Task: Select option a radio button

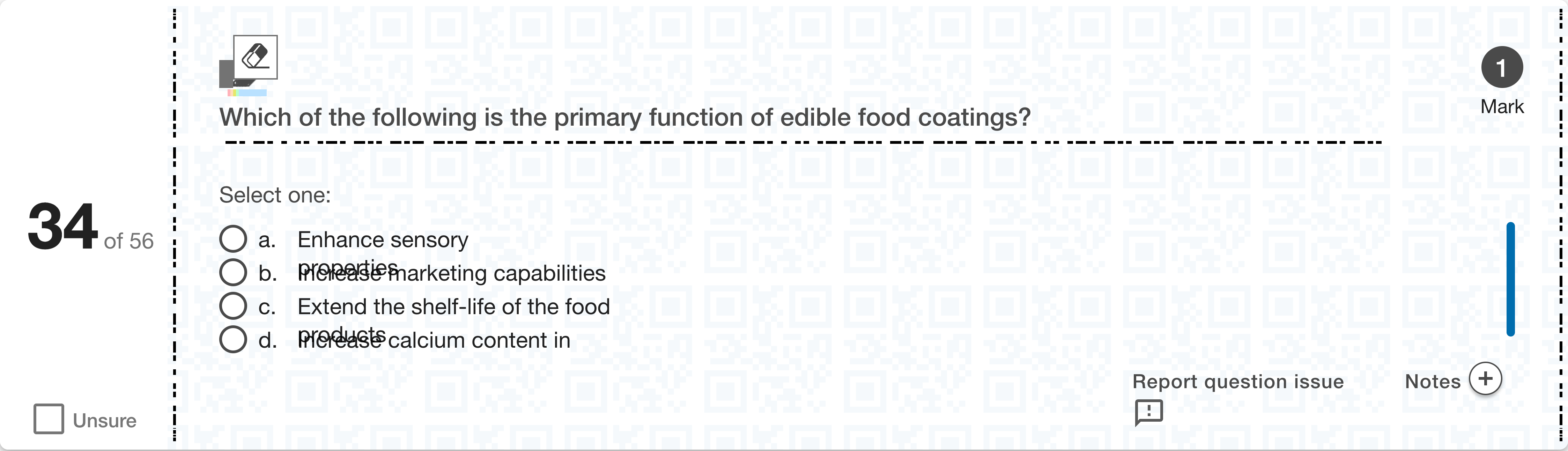Action: (233, 239)
